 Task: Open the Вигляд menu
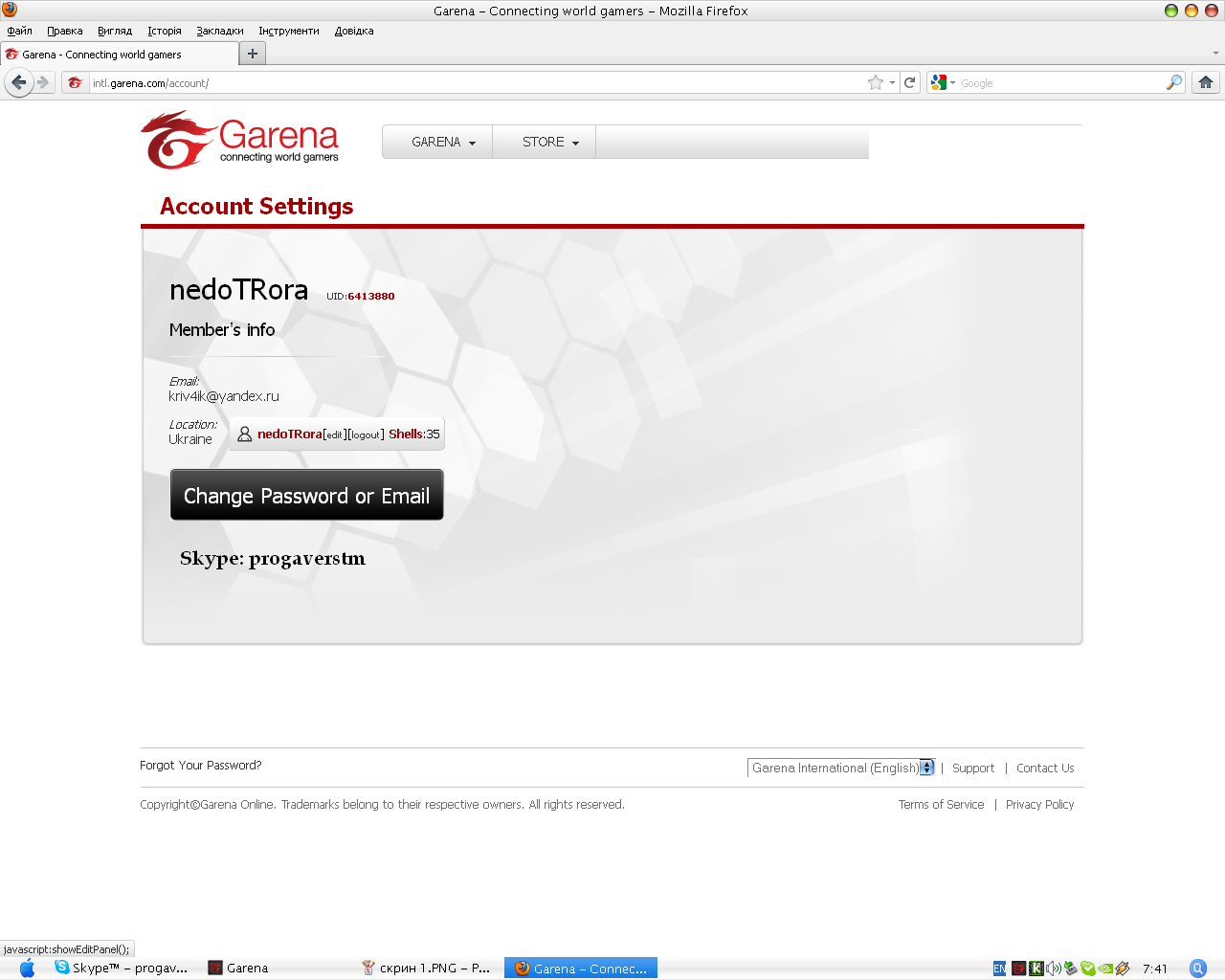coord(115,31)
